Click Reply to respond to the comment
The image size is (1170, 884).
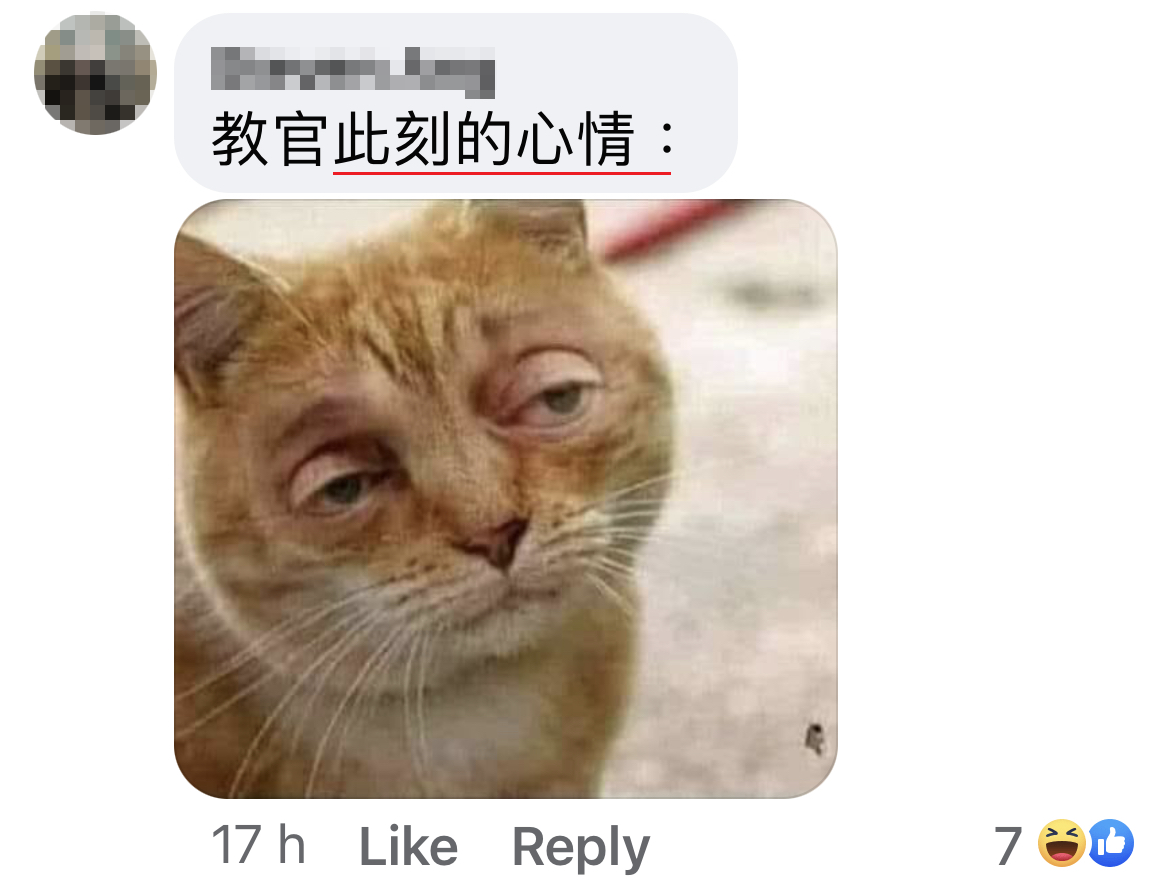pos(581,847)
